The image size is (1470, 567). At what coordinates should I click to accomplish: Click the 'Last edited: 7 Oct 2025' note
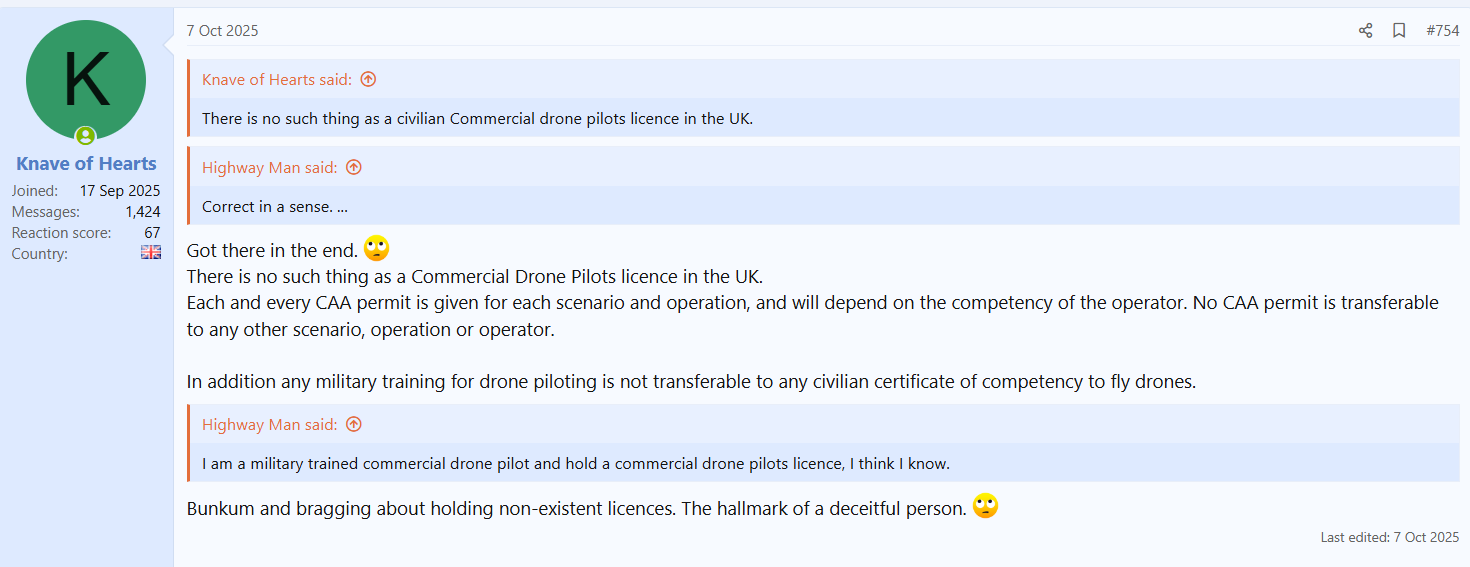click(x=1389, y=538)
